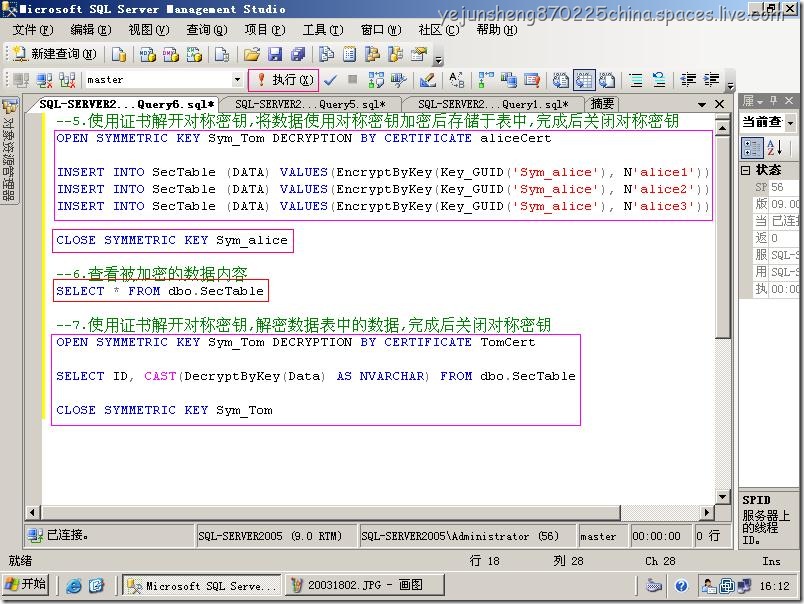Open the View (视图) menu
This screenshot has height=604, width=804.
click(x=149, y=30)
